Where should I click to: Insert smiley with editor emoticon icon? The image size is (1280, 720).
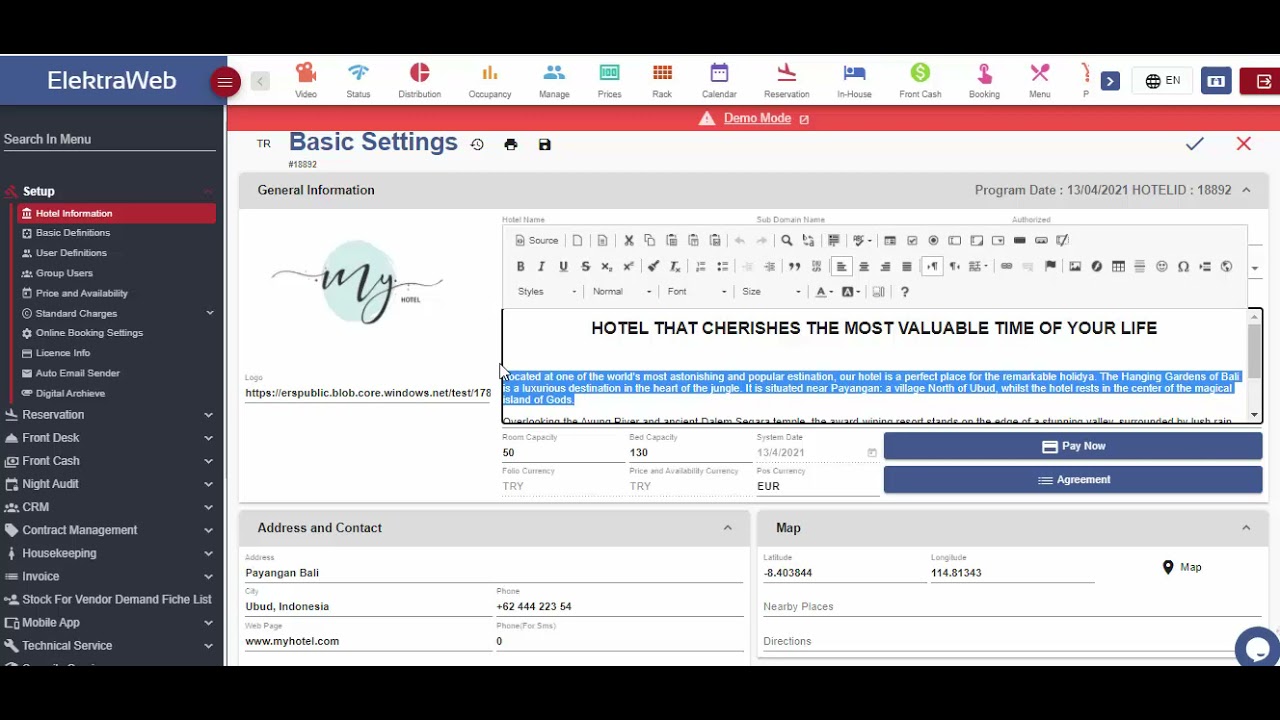[1162, 266]
